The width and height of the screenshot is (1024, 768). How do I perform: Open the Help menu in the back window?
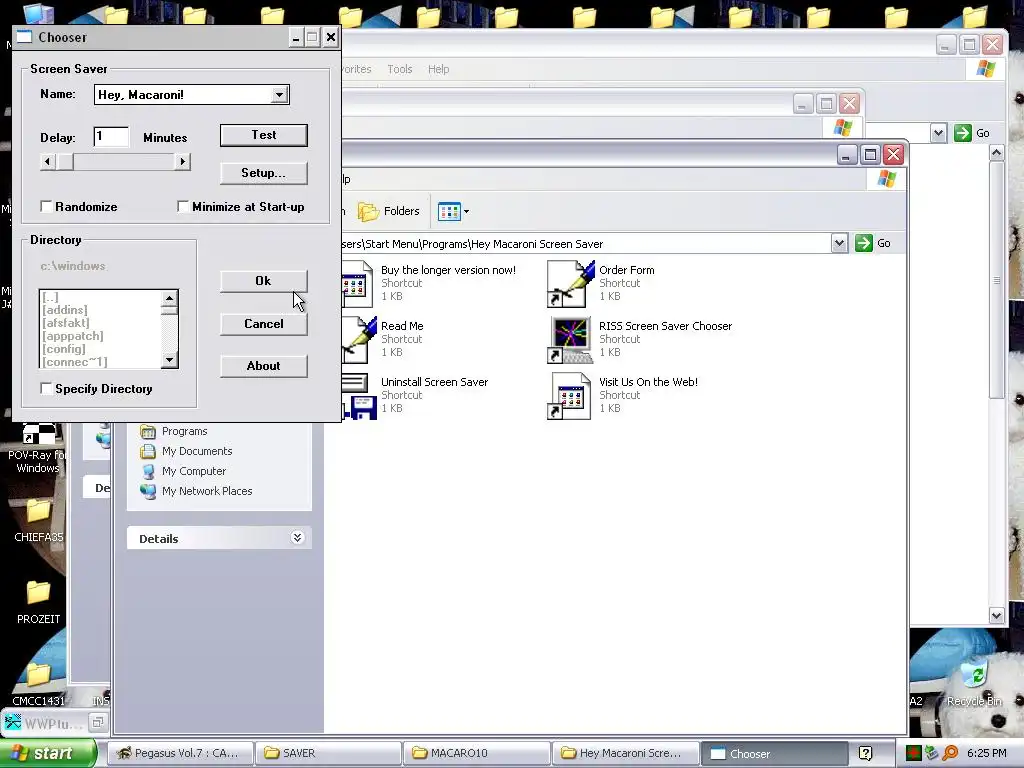(438, 69)
